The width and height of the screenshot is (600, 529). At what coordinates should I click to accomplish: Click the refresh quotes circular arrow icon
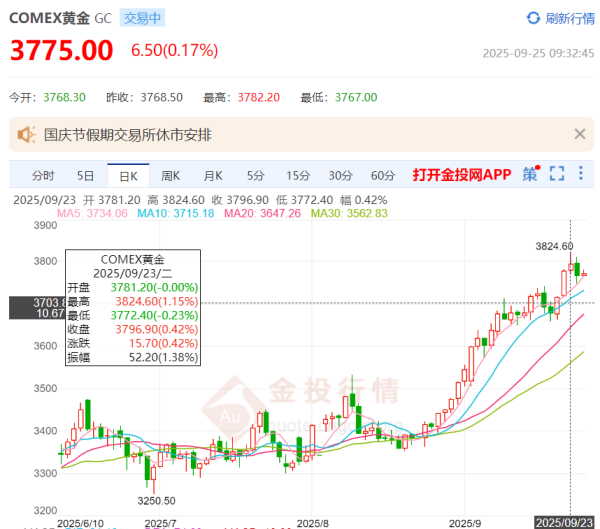point(533,18)
